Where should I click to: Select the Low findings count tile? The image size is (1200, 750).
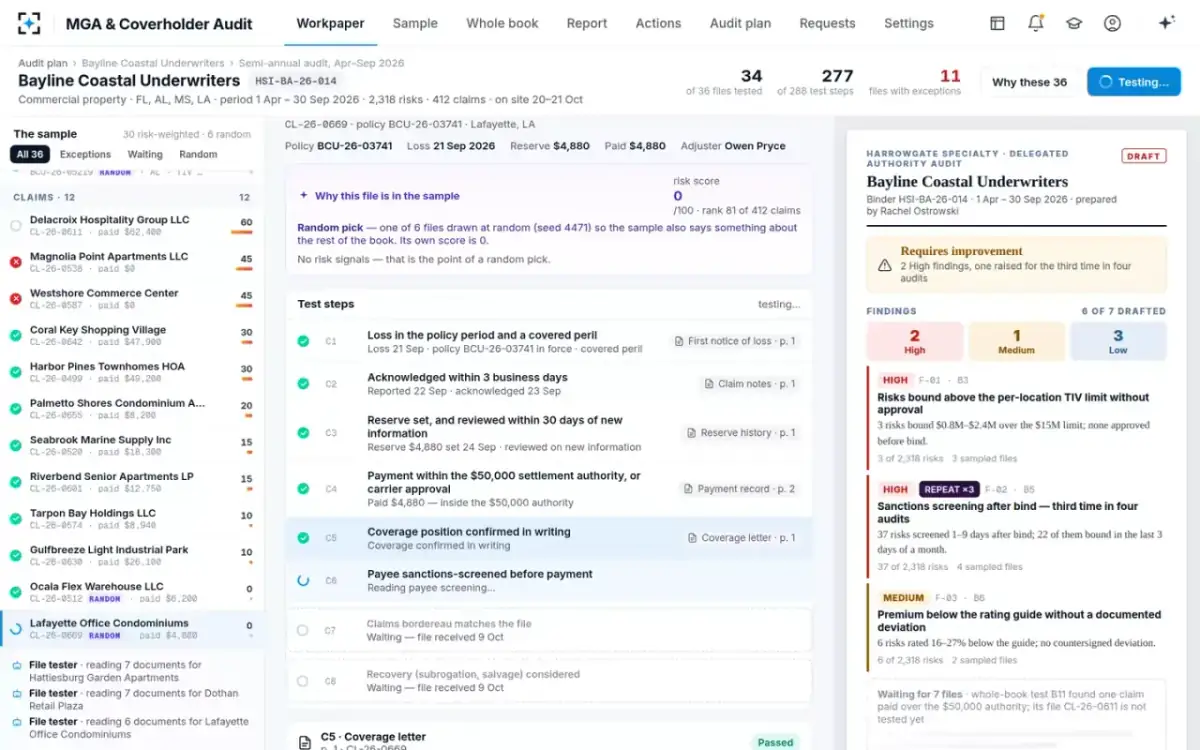click(x=1118, y=341)
